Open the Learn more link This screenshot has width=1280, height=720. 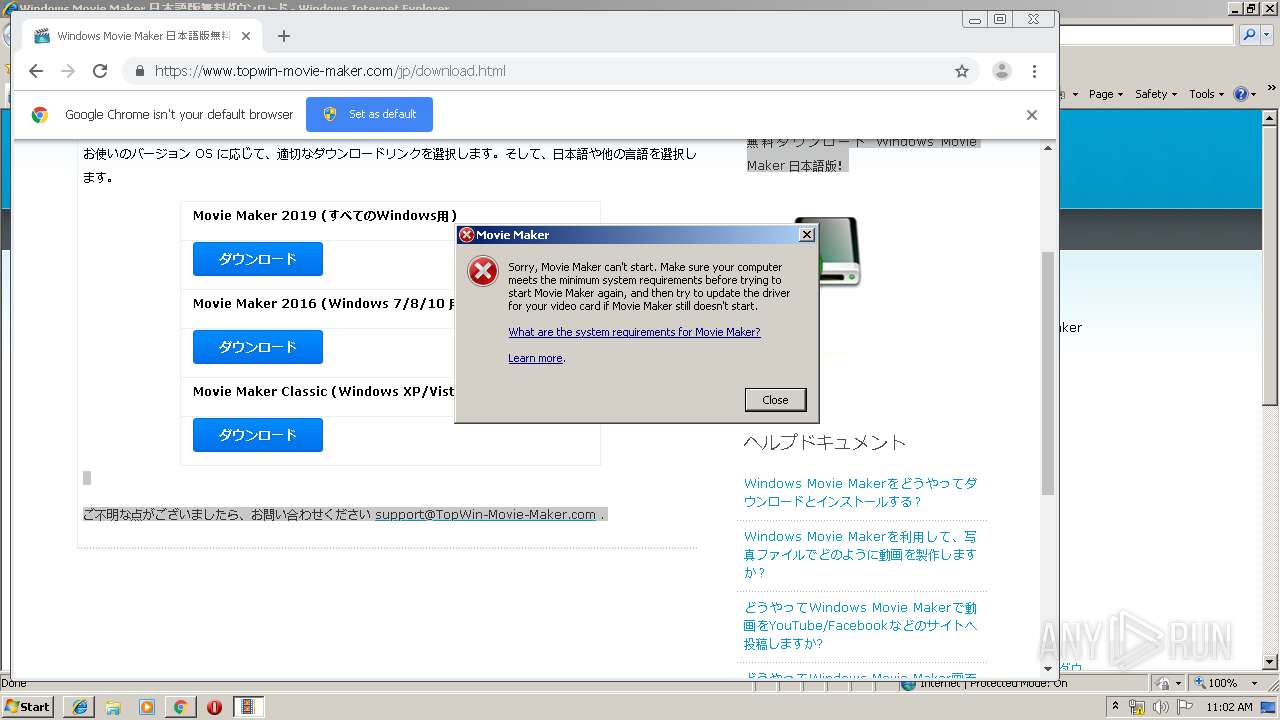pyautogui.click(x=535, y=358)
